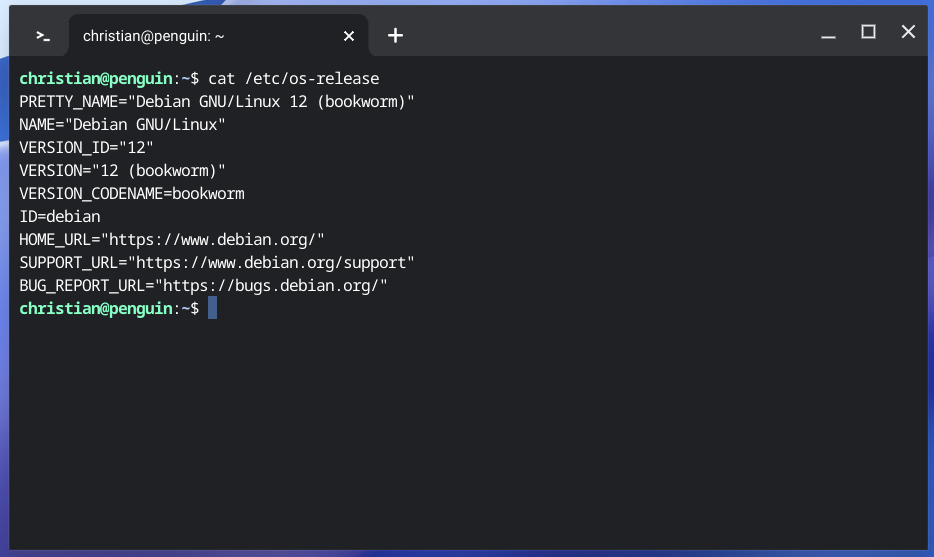Viewport: 934px width, 557px height.
Task: Click the SUPPORT_URL debian.org/support line
Action: point(217,263)
